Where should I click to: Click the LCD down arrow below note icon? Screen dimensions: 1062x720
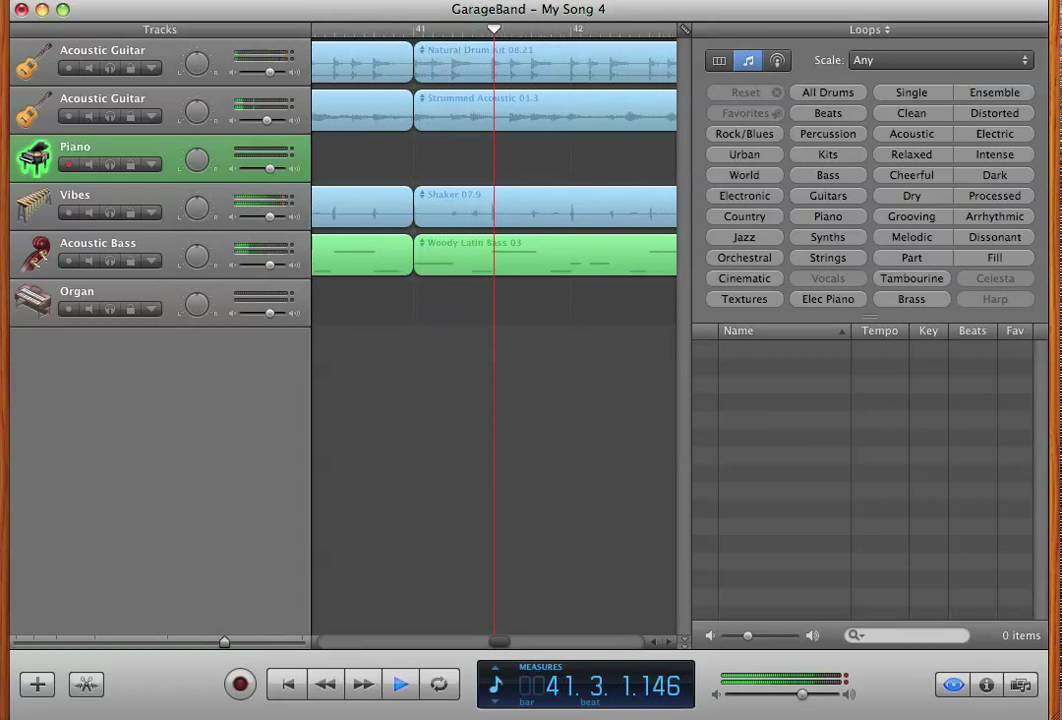click(x=495, y=702)
